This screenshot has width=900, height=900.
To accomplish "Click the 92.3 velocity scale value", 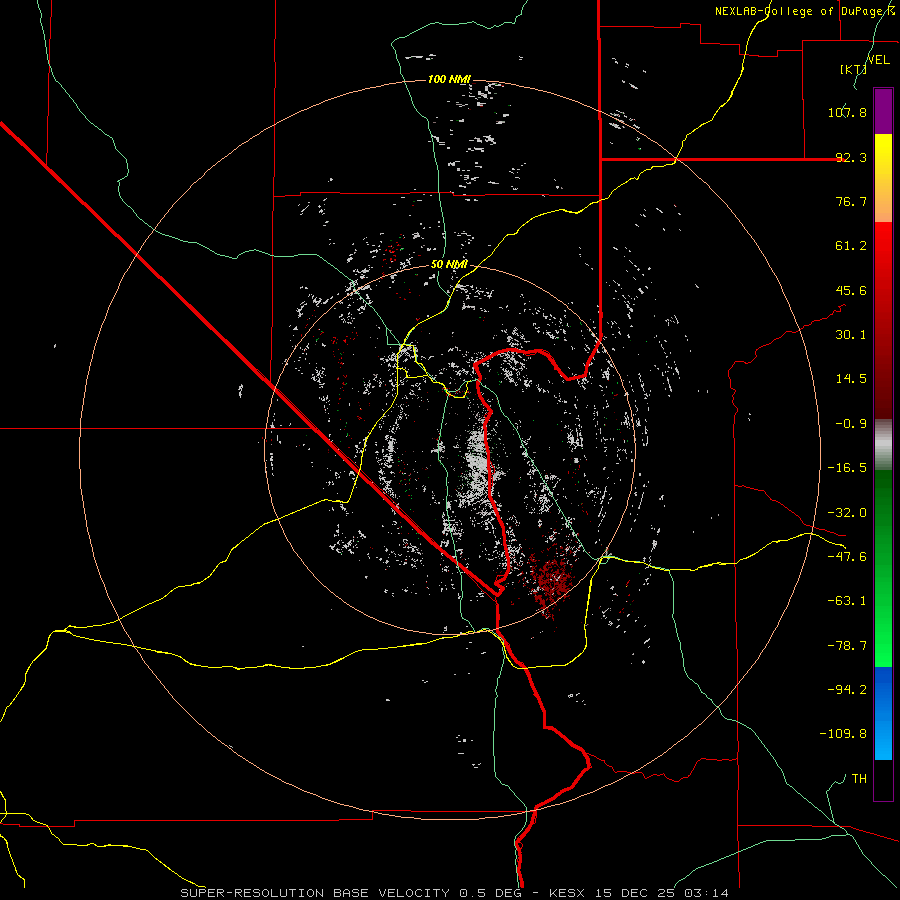I will [x=851, y=157].
